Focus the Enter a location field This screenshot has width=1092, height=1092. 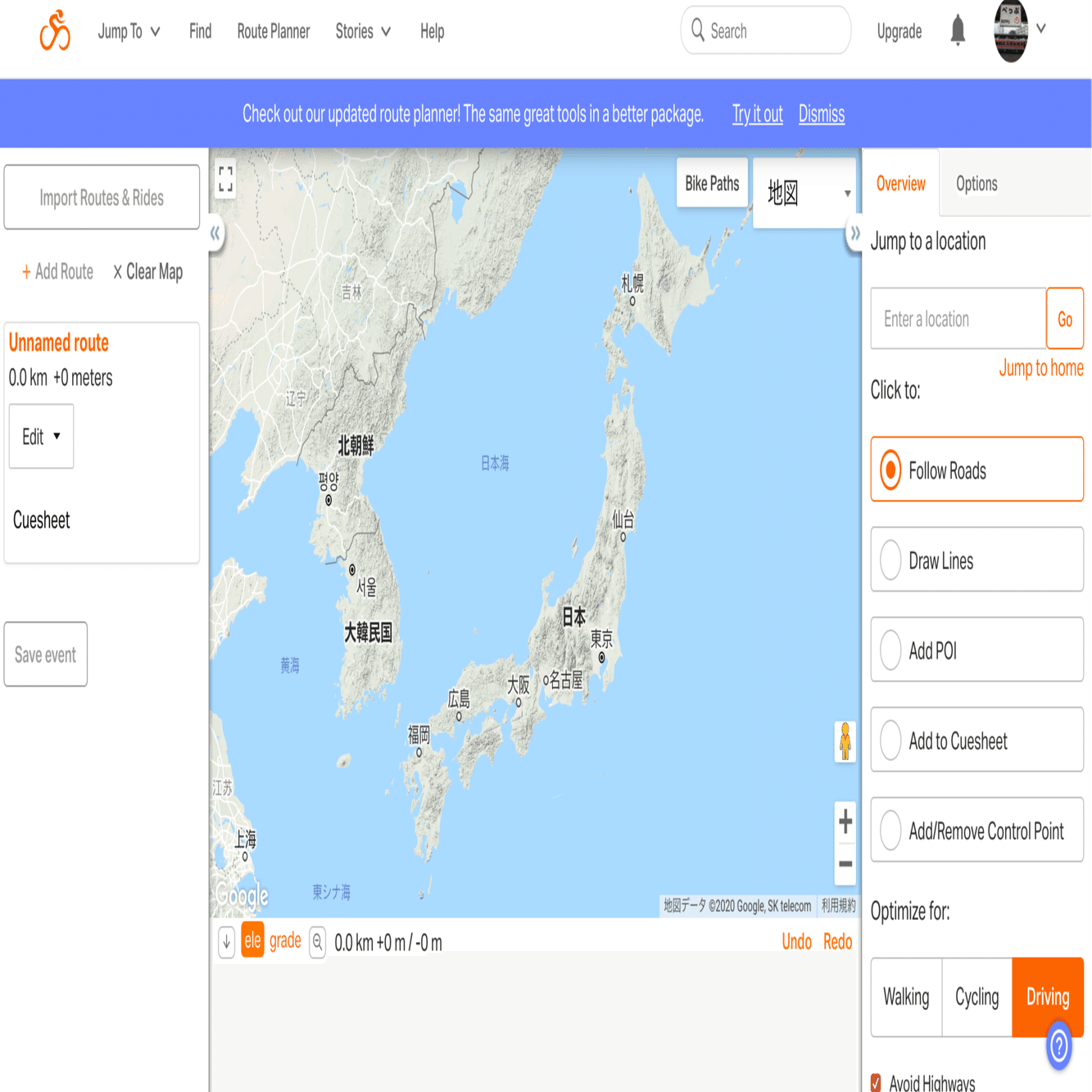coord(958,319)
